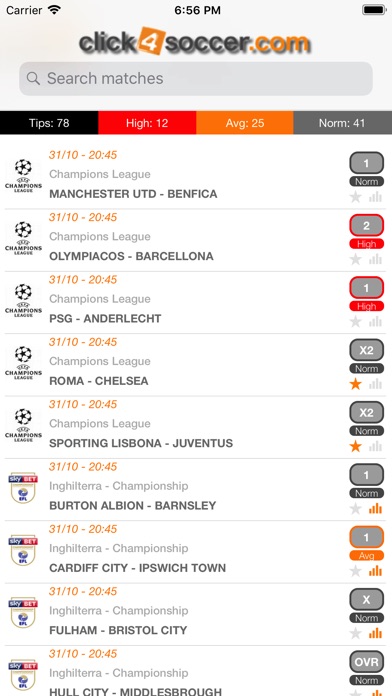Click stats chart icon for Olympiacos - Barcellona
The image size is (392, 696).
pyautogui.click(x=376, y=259)
